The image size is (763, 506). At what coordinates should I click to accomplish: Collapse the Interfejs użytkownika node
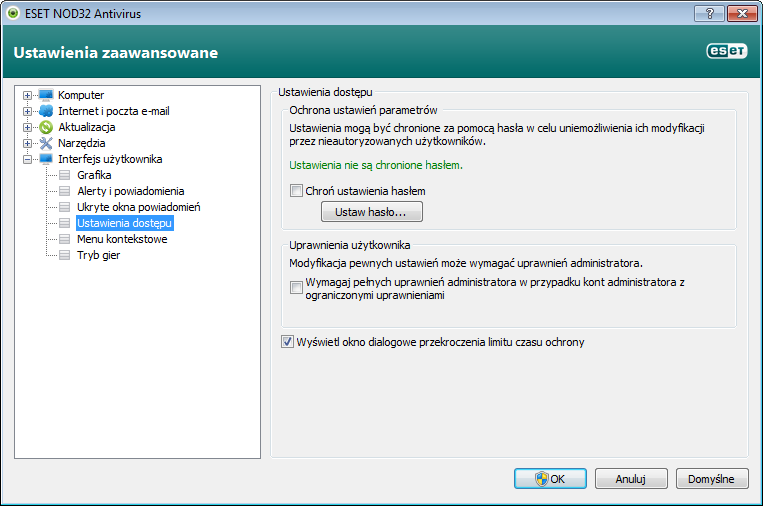click(x=28, y=160)
